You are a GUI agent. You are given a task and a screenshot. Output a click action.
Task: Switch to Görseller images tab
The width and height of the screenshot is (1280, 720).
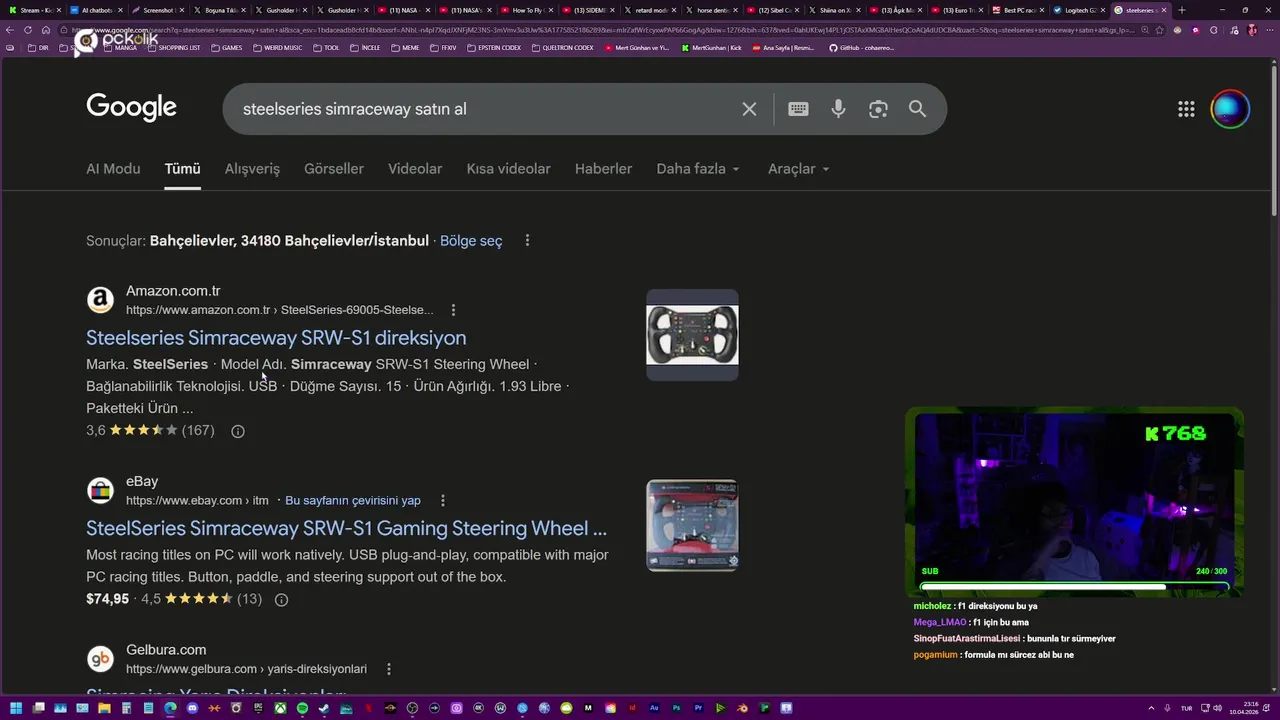334,169
